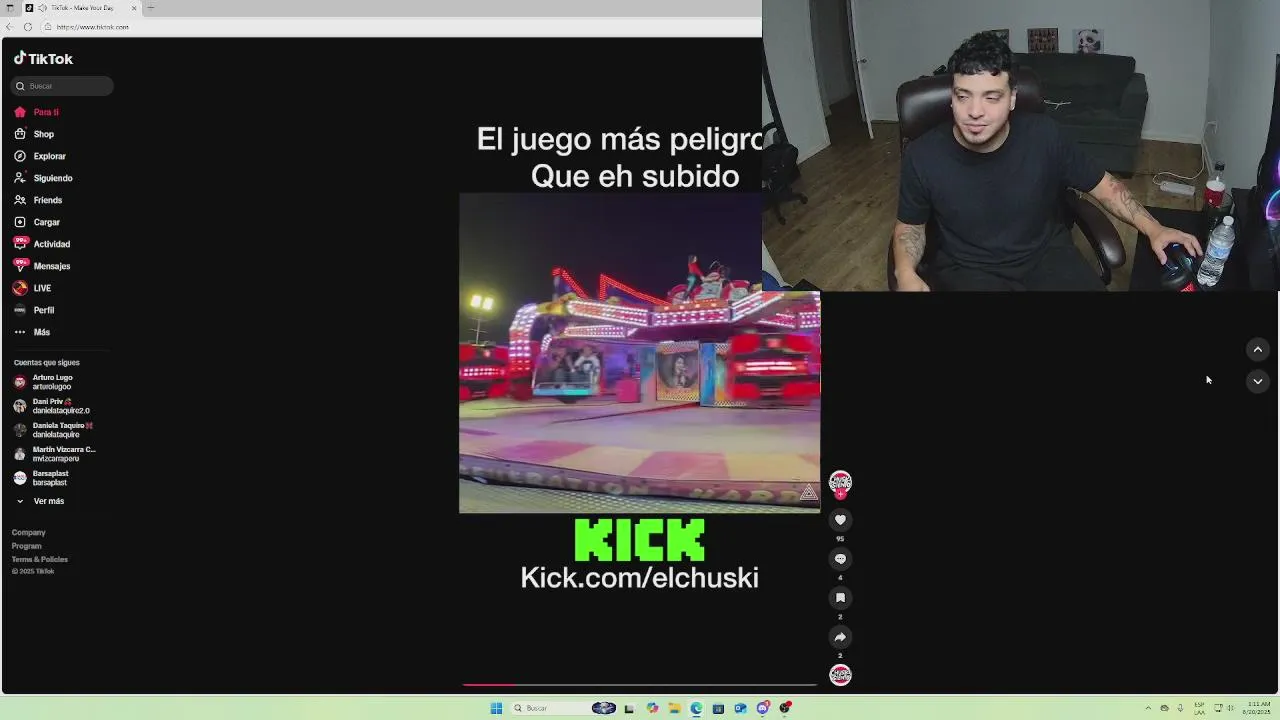The width and height of the screenshot is (1280, 720).
Task: Open Microsoft Edge from the taskbar
Action: tap(696, 708)
